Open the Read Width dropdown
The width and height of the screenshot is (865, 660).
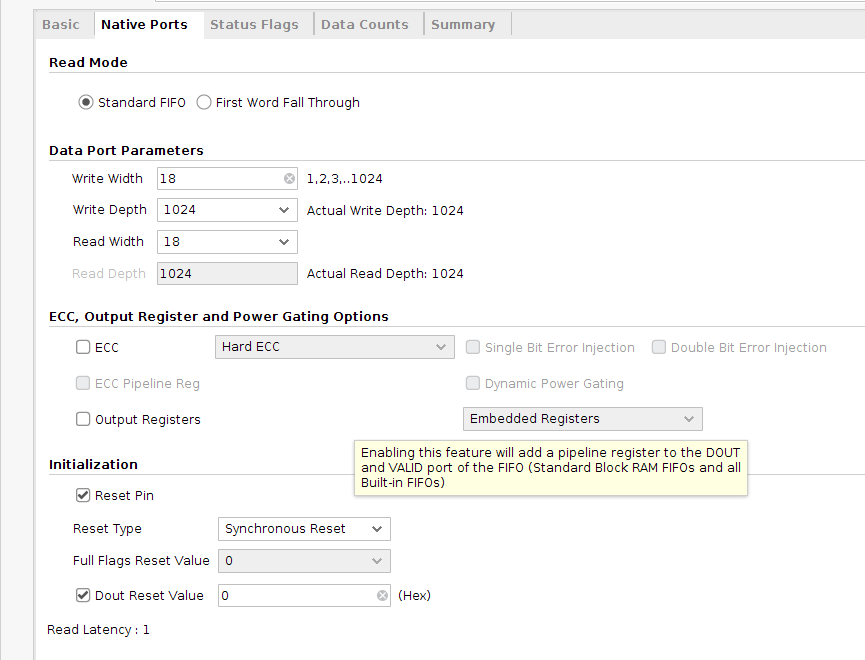coord(284,242)
